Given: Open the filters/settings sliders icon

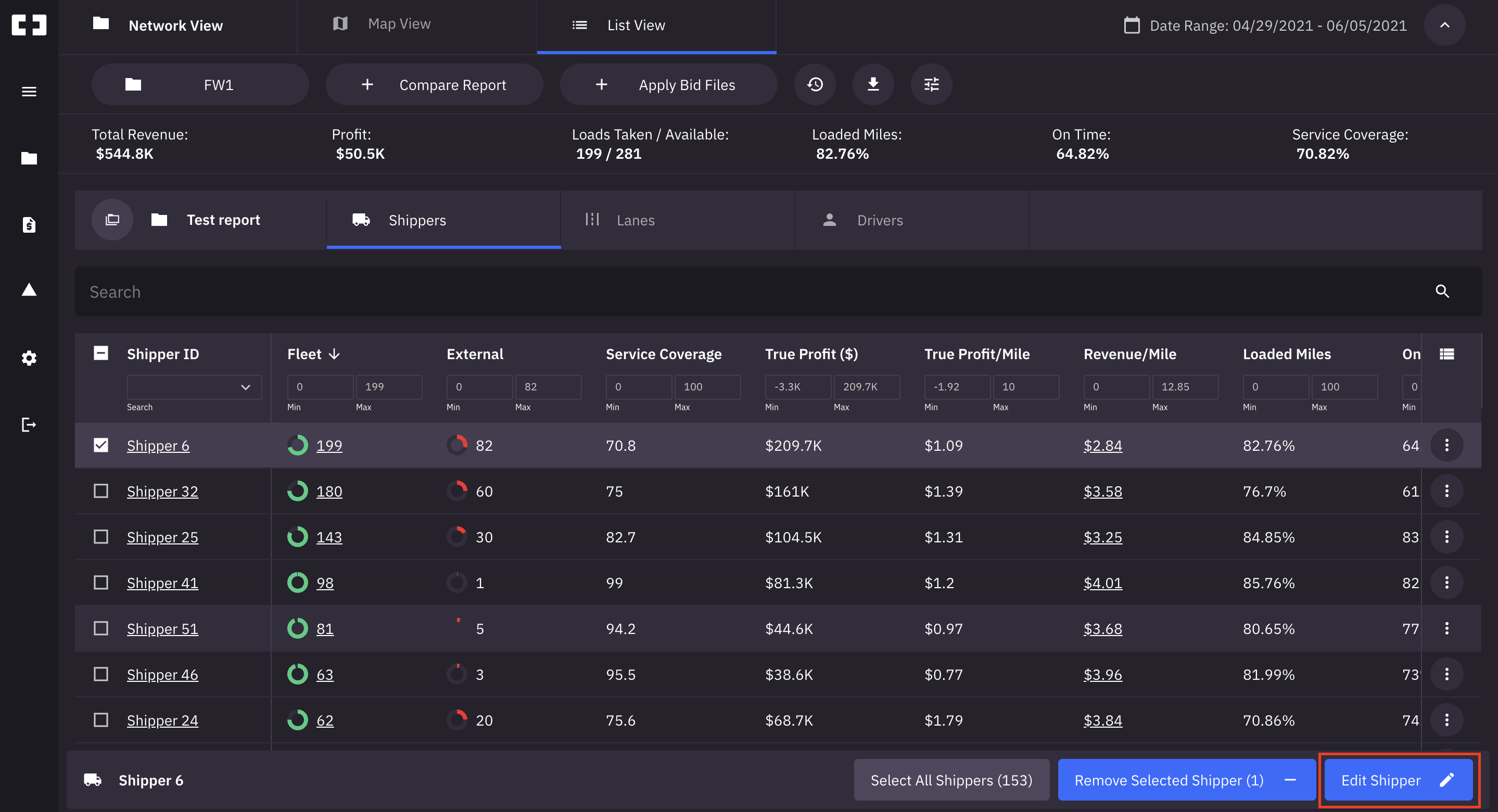Looking at the screenshot, I should (x=931, y=84).
